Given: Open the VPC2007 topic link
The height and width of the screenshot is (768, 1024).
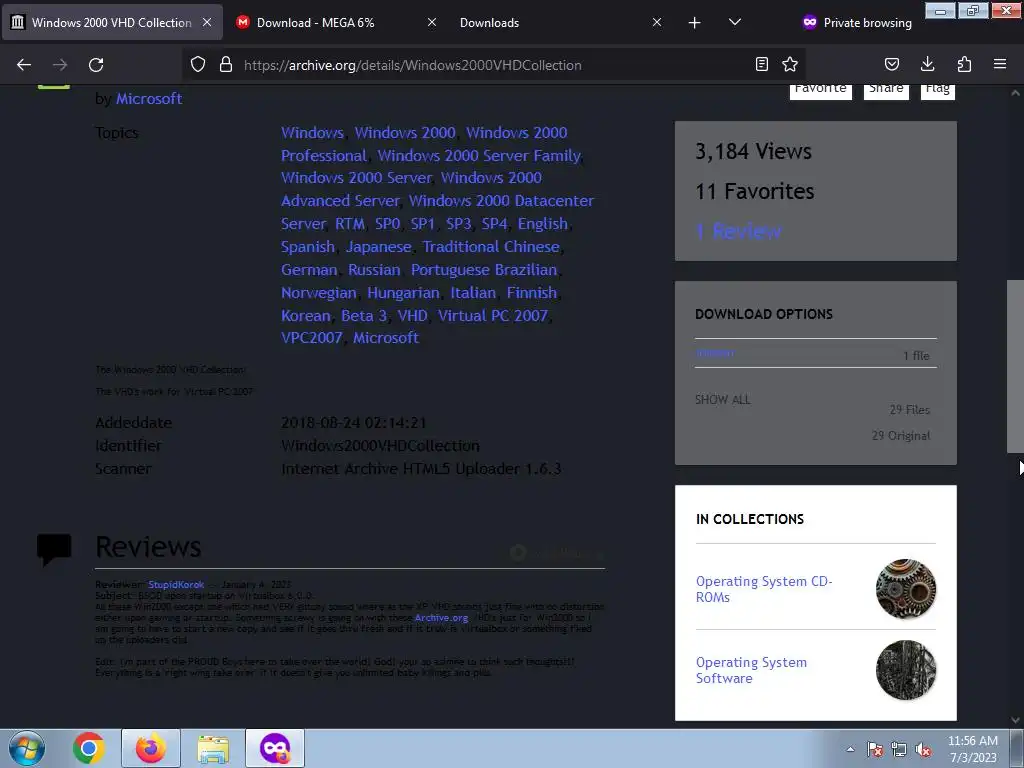Looking at the screenshot, I should click(312, 338).
